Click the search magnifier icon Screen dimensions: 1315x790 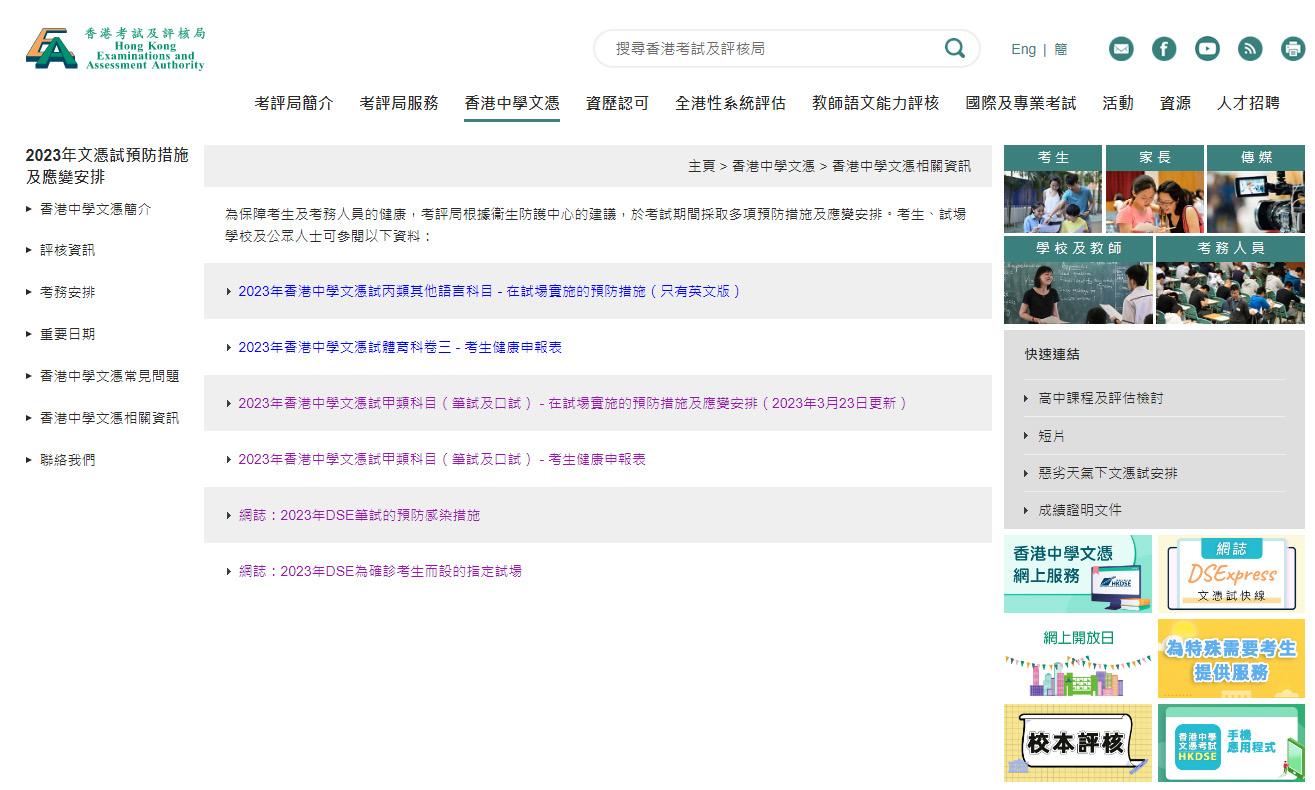coord(955,48)
